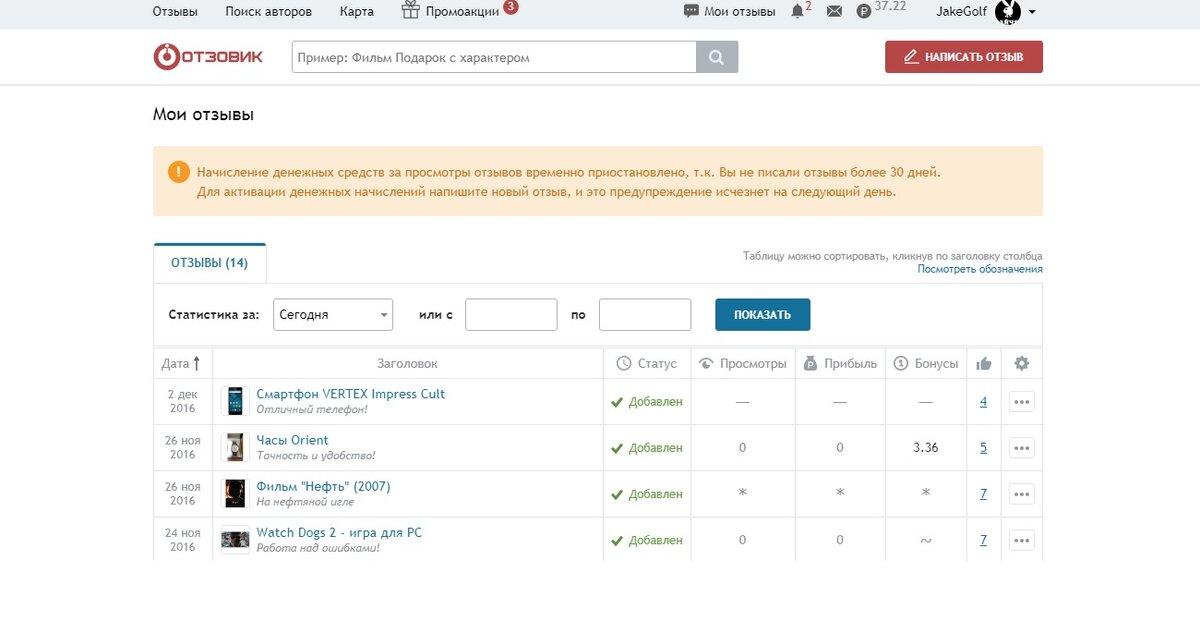1200x621 pixels.
Task: Click the Фильм Нефть thumbnail
Action: pos(235,493)
